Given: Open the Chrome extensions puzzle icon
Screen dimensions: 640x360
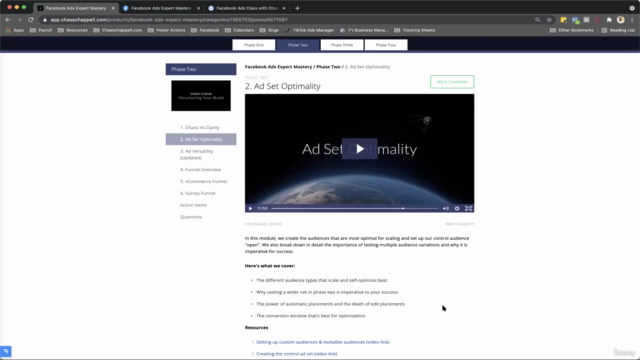Looking at the screenshot, I should point(609,20).
